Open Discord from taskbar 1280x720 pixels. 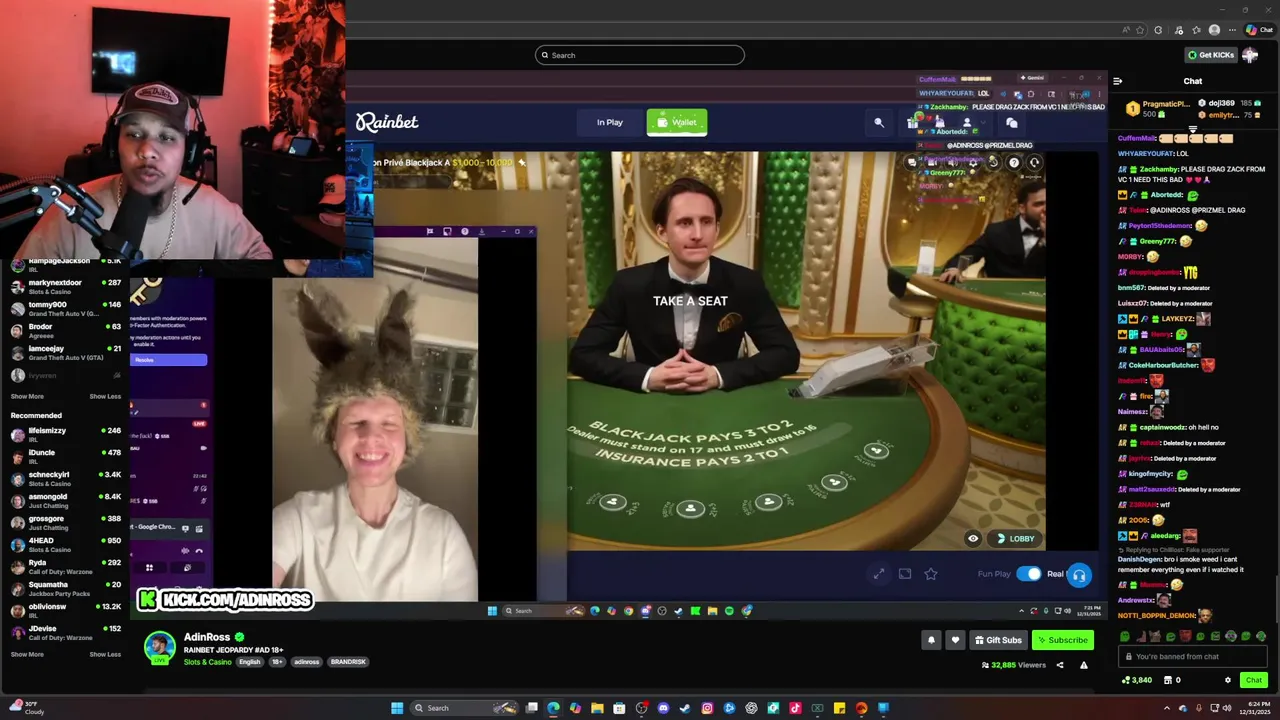tap(663, 708)
